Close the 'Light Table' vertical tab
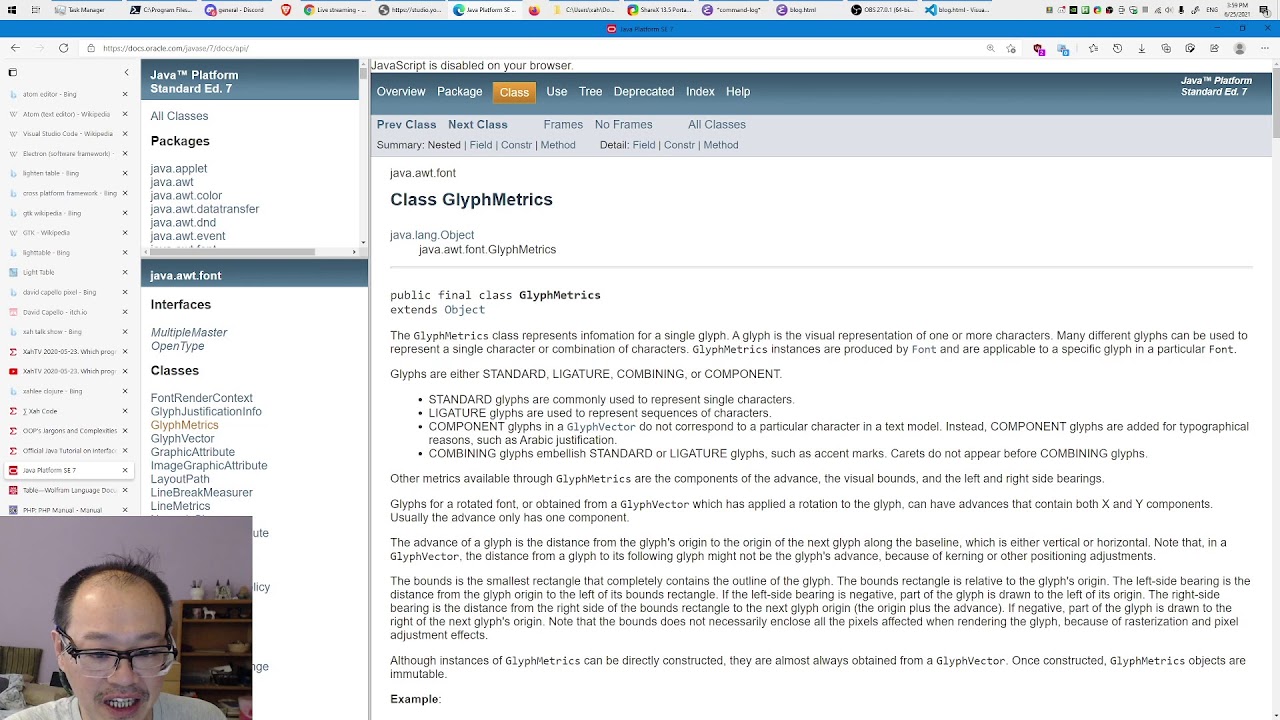 click(x=125, y=272)
